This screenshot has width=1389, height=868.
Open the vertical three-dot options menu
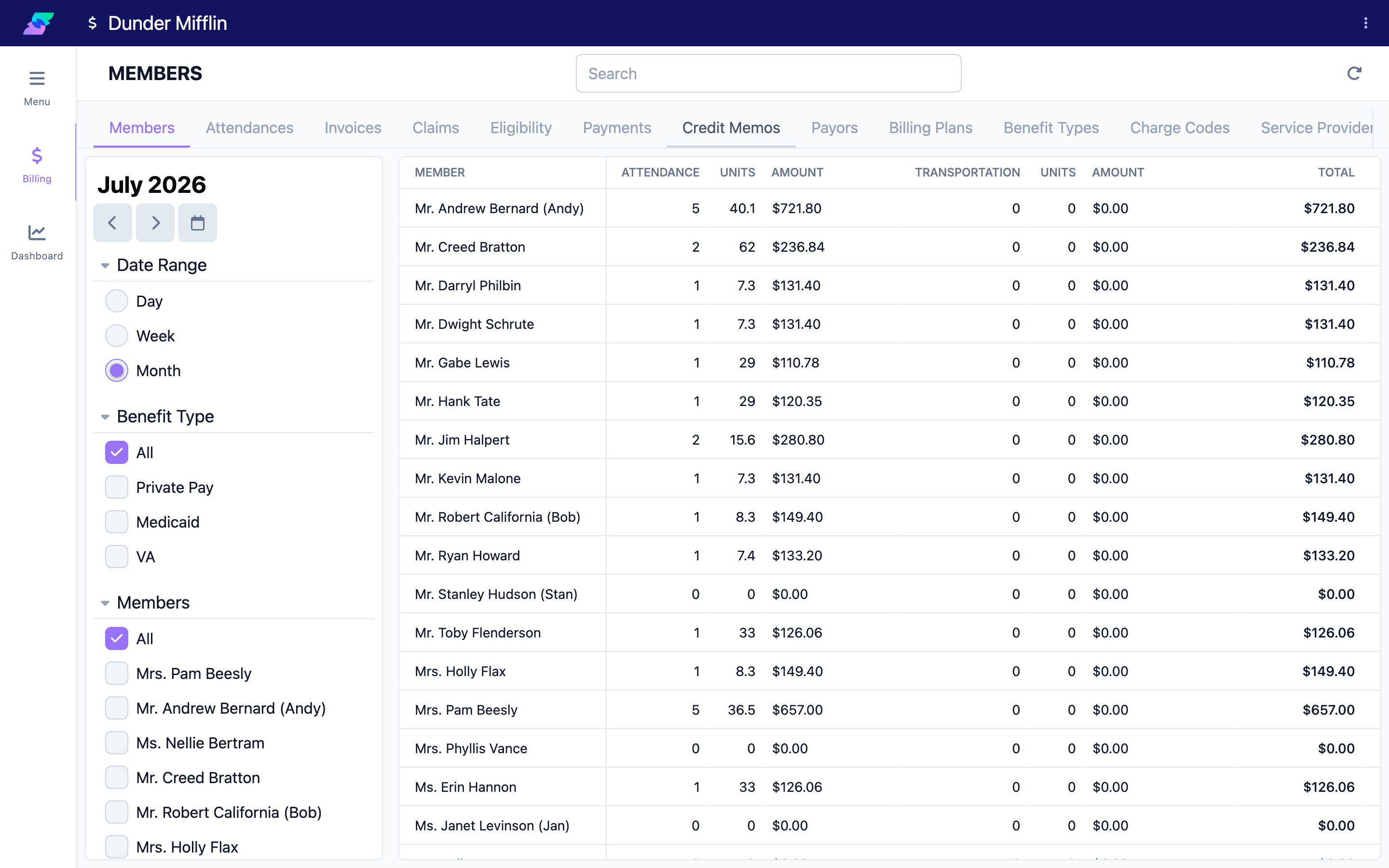tap(1365, 23)
